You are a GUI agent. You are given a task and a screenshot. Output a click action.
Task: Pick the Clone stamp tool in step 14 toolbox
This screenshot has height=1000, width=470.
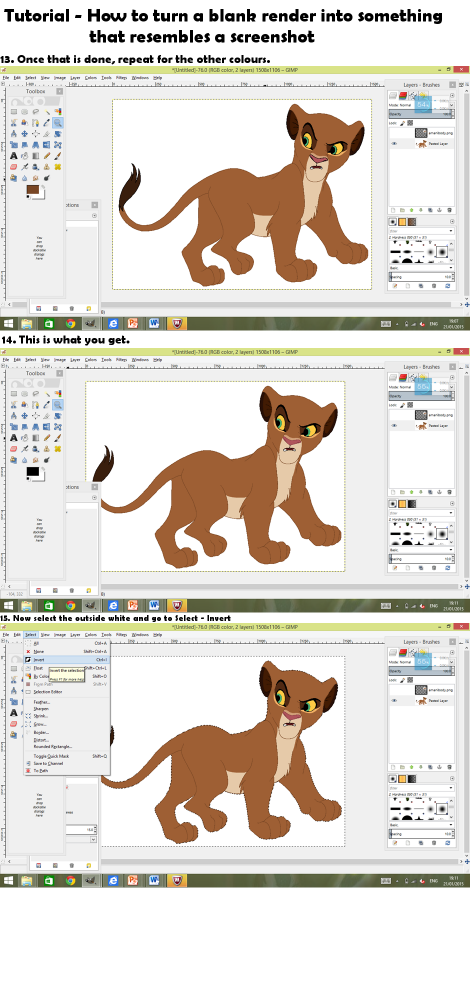click(x=47, y=448)
